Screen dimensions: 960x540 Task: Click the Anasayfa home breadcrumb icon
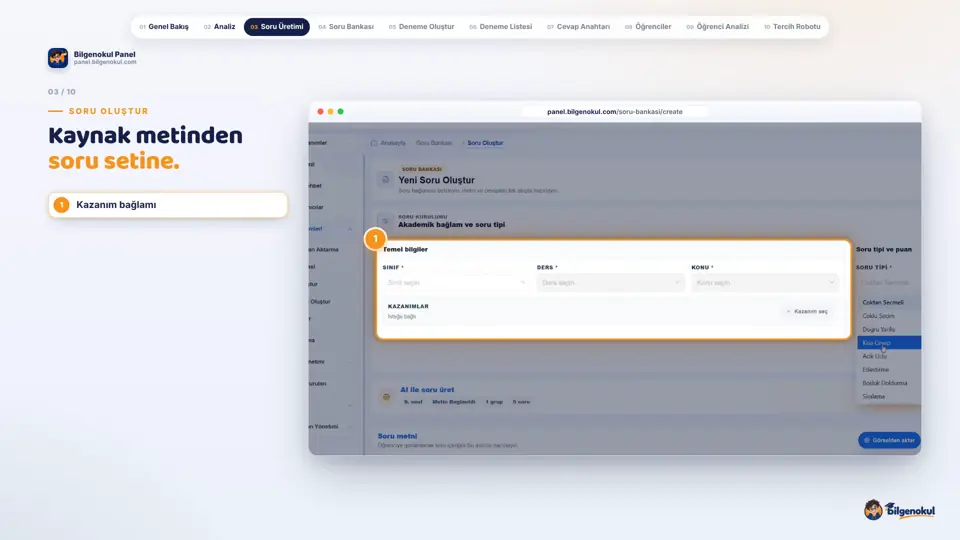coord(374,143)
